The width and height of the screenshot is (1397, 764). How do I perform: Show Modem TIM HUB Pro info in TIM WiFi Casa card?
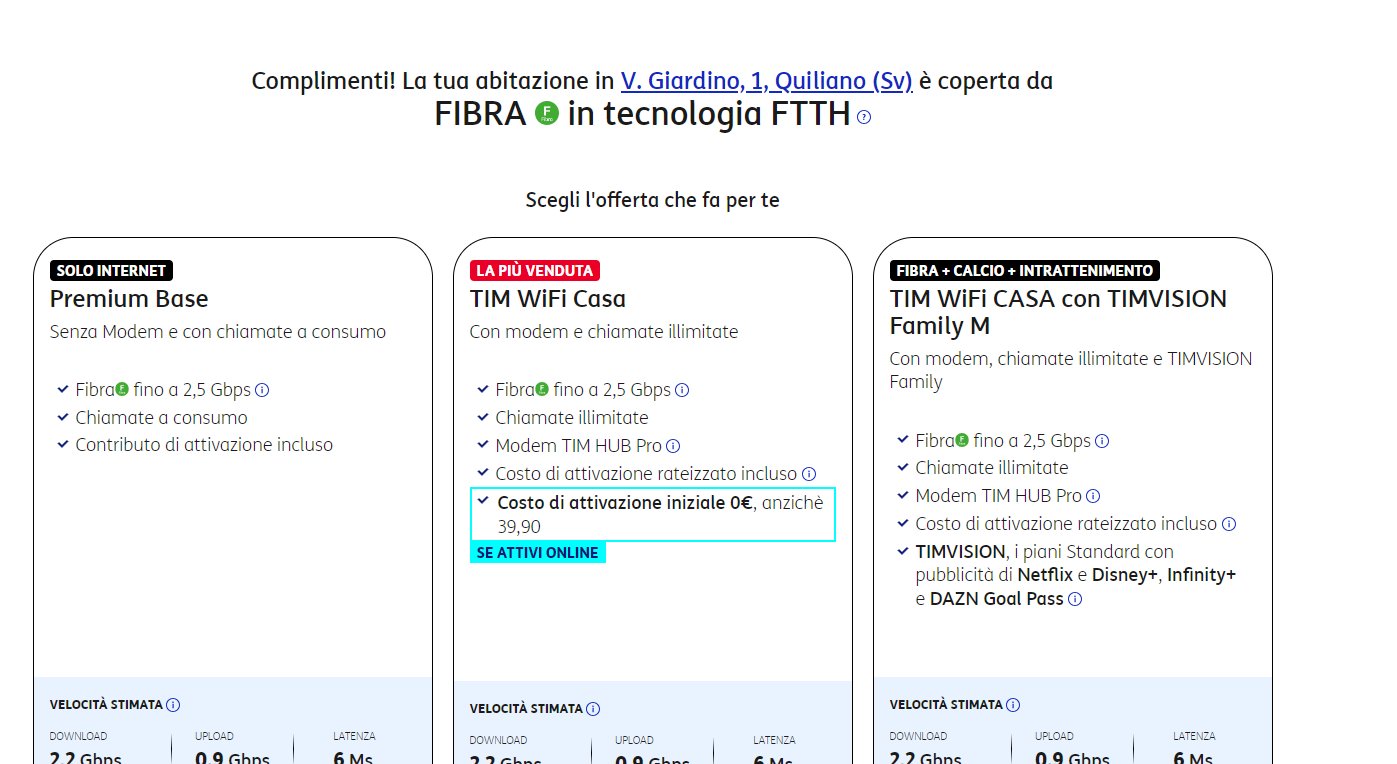[x=673, y=446]
